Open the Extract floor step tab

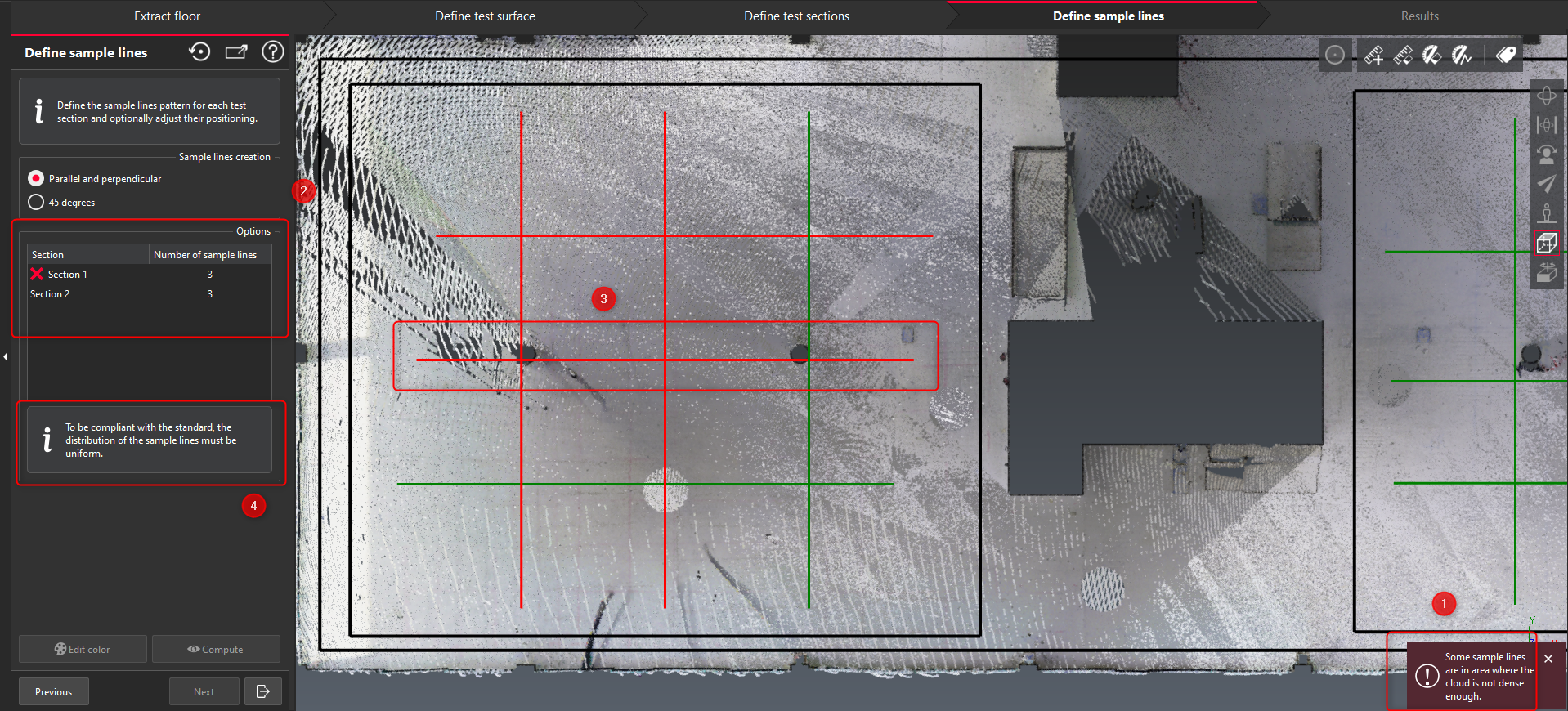(167, 16)
